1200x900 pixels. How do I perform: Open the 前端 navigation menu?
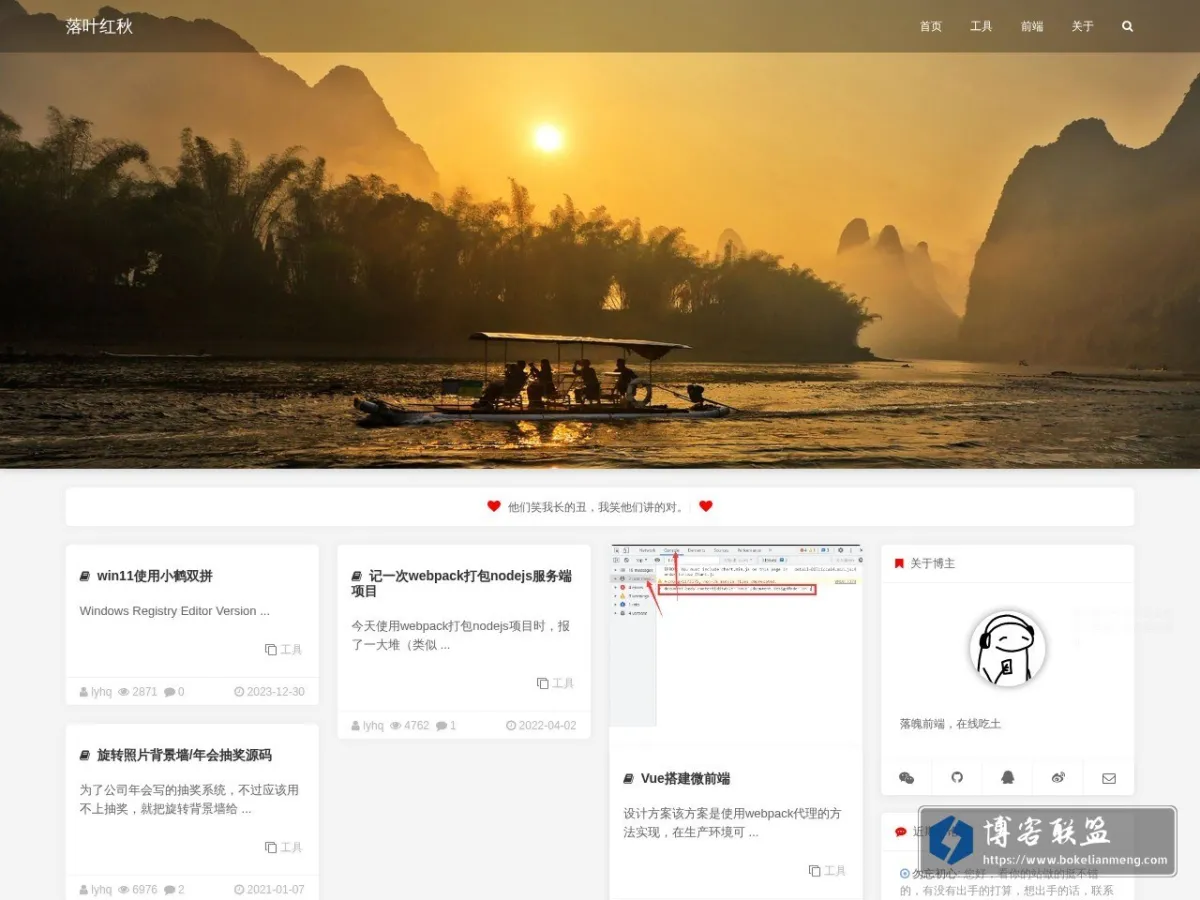[1032, 26]
